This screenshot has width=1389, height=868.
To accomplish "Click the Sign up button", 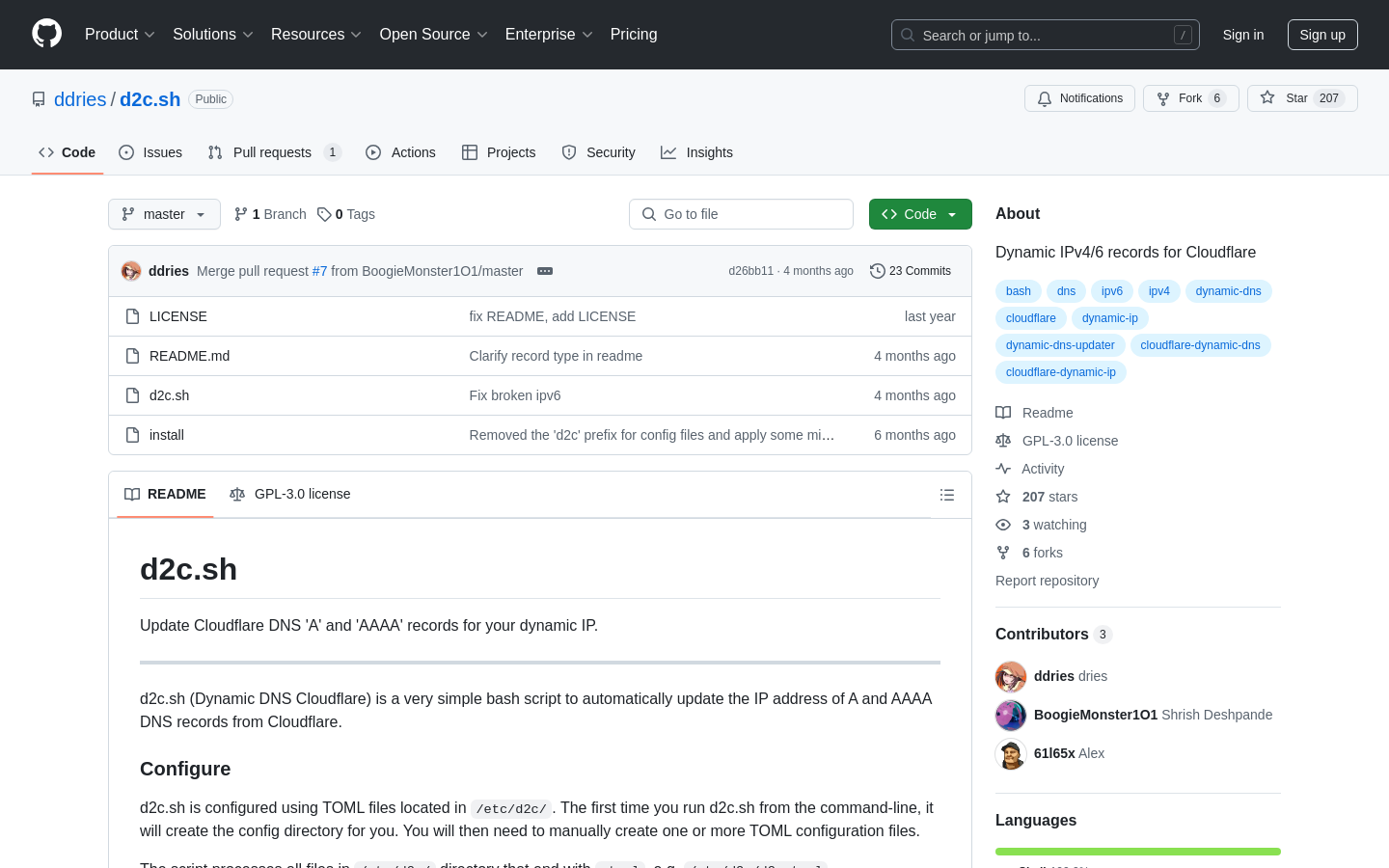I will 1322,35.
